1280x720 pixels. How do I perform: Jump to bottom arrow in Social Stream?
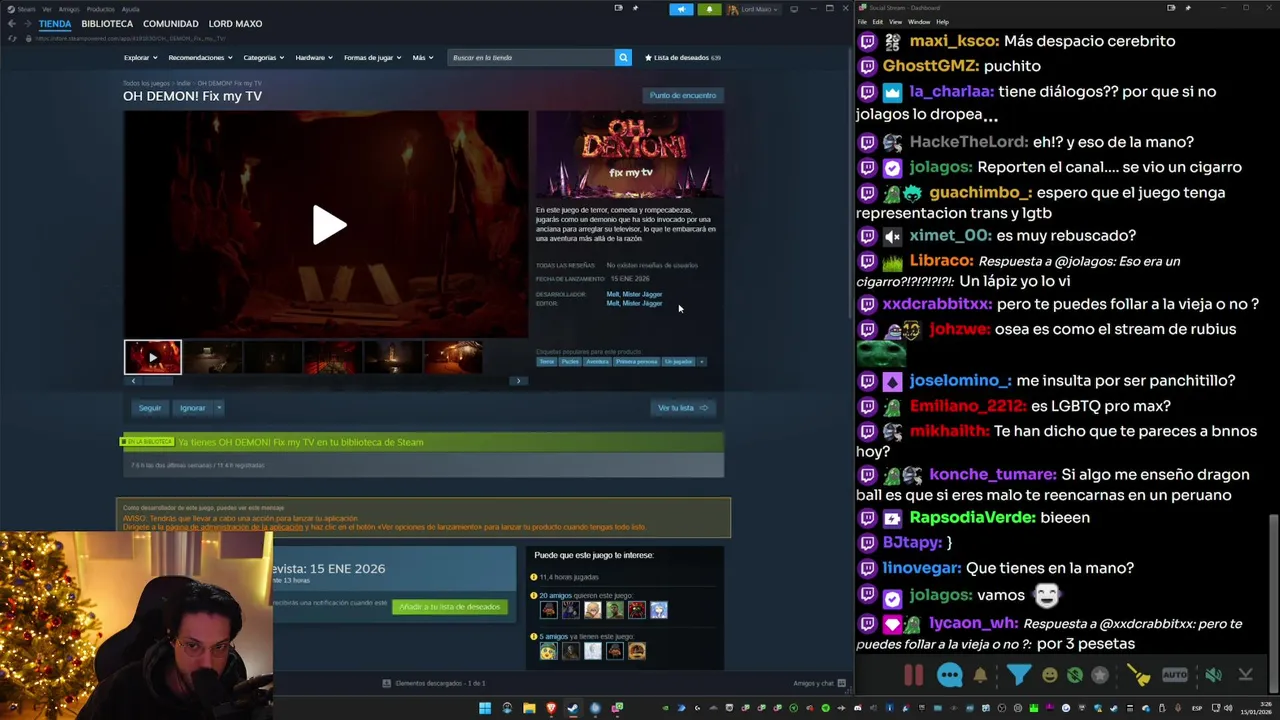(1245, 675)
